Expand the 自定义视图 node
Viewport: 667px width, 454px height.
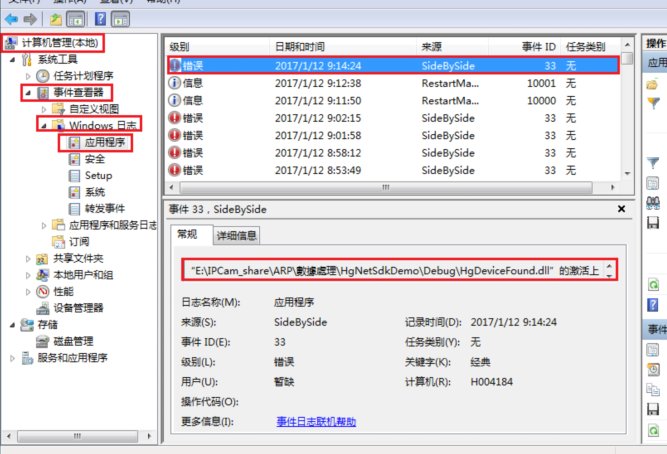coord(44,109)
